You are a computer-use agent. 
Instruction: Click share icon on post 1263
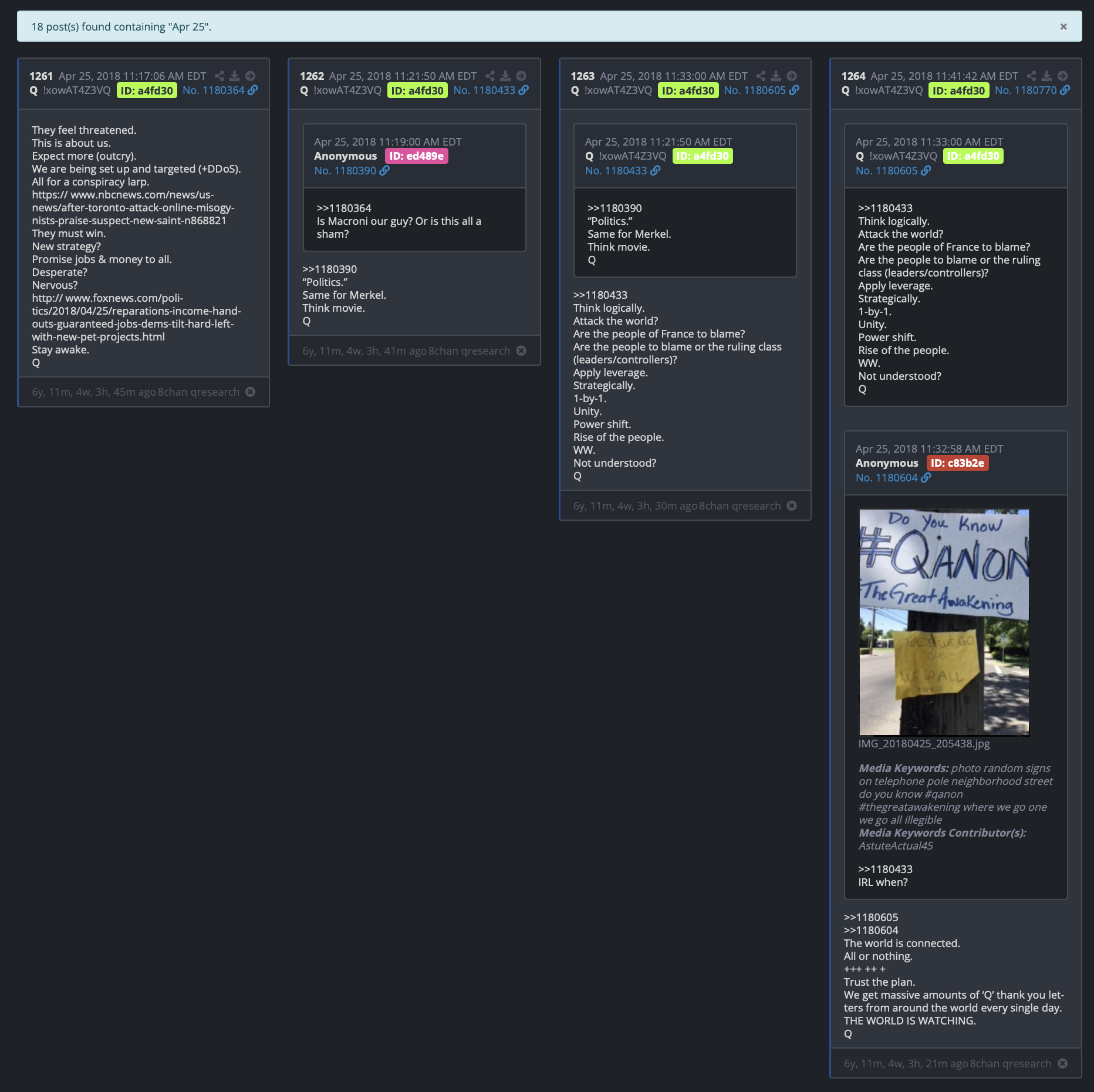[x=761, y=76]
